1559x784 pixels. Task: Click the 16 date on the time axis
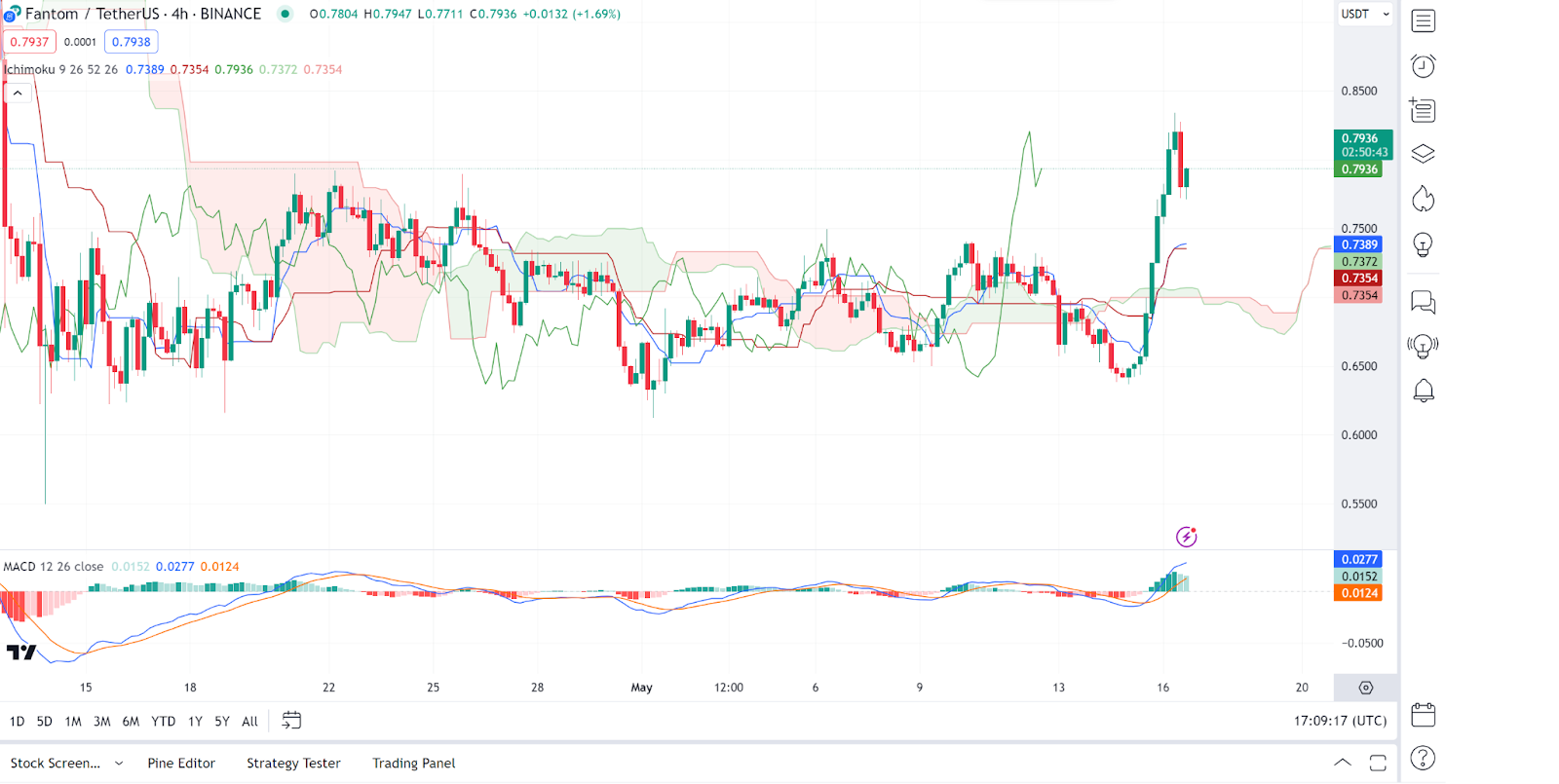pos(1162,688)
